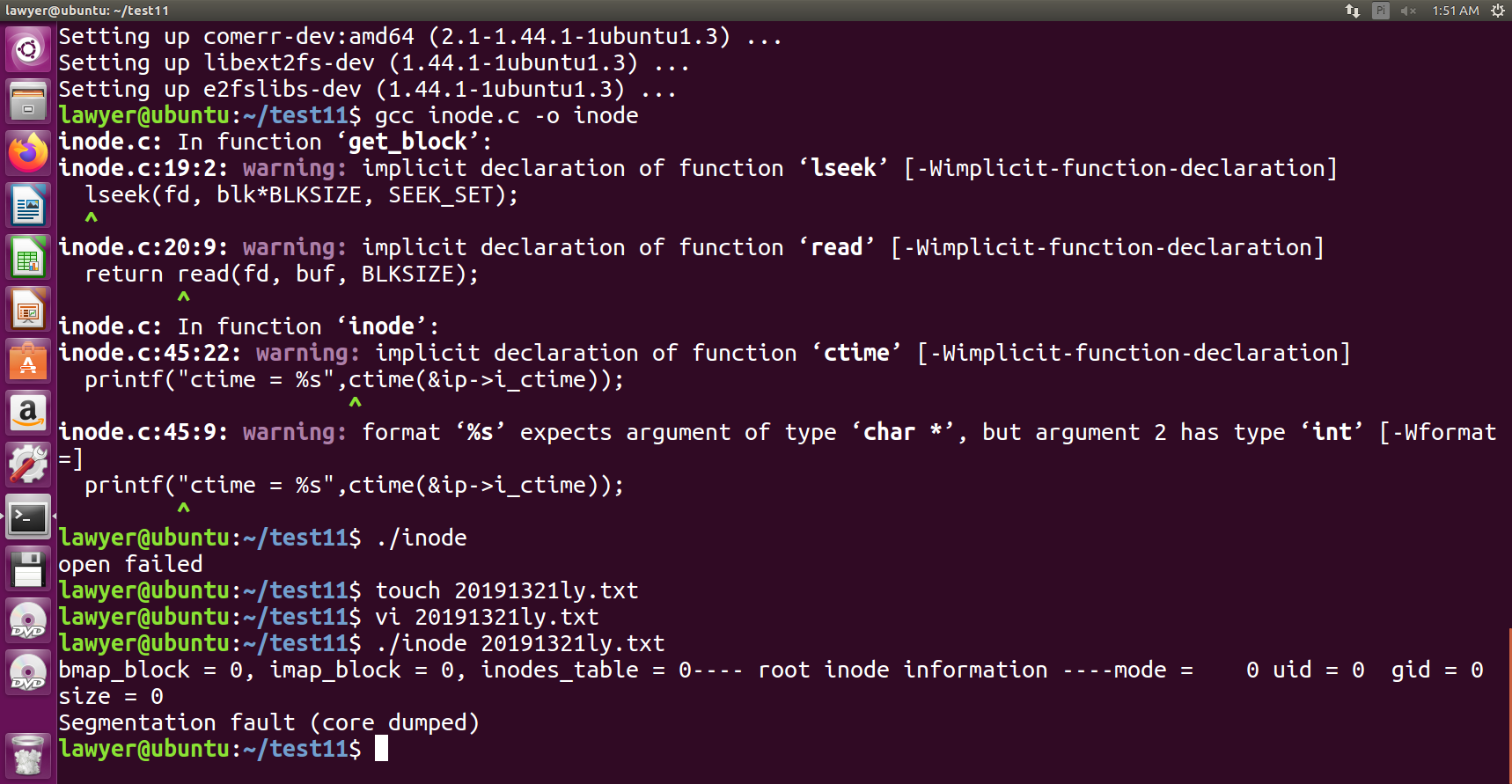Open the Ubuntu Dash search launcher

click(28, 48)
